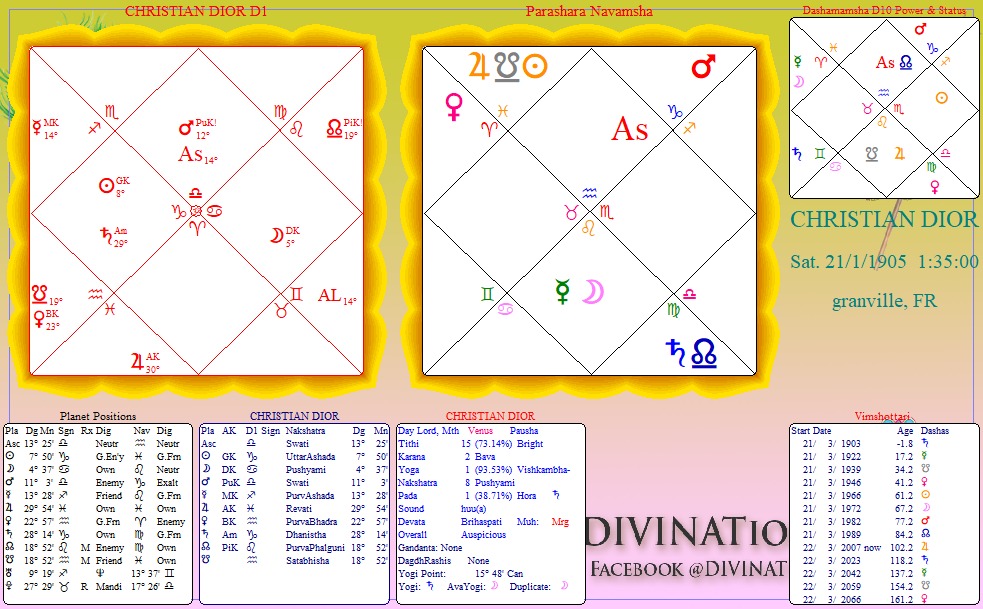The image size is (983, 609).
Task: Select the Overall Auspicious row
Action: [452, 534]
